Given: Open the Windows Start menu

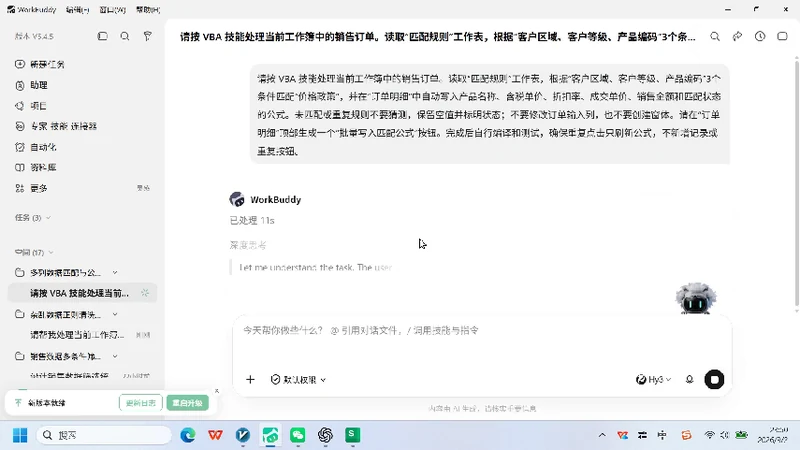Looking at the screenshot, I should (x=20, y=435).
